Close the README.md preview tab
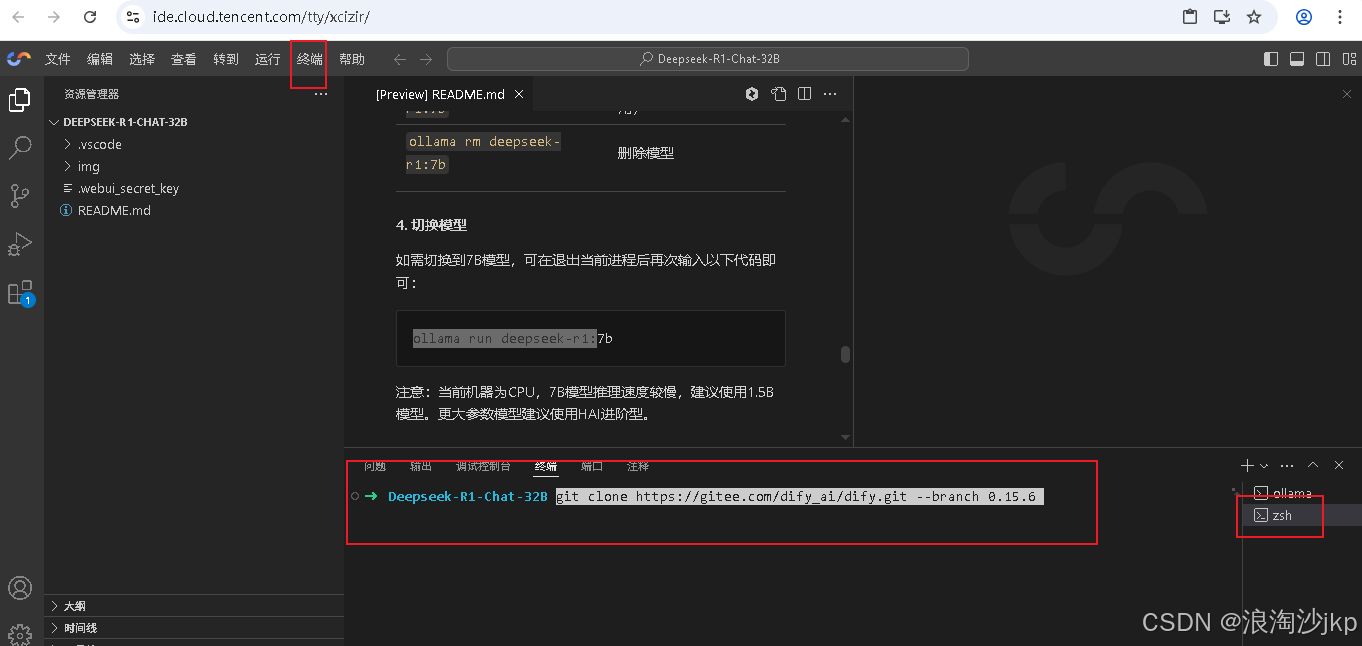The height and width of the screenshot is (646, 1362). click(x=519, y=94)
